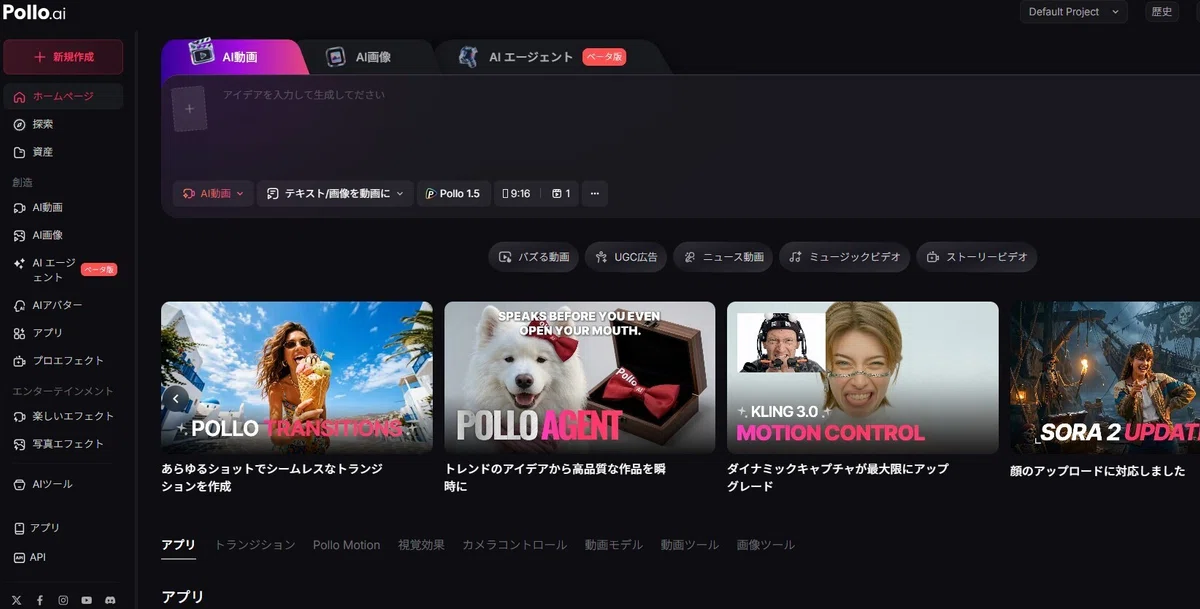
Task: Click the 新規作成 create button
Action: pyautogui.click(x=63, y=57)
